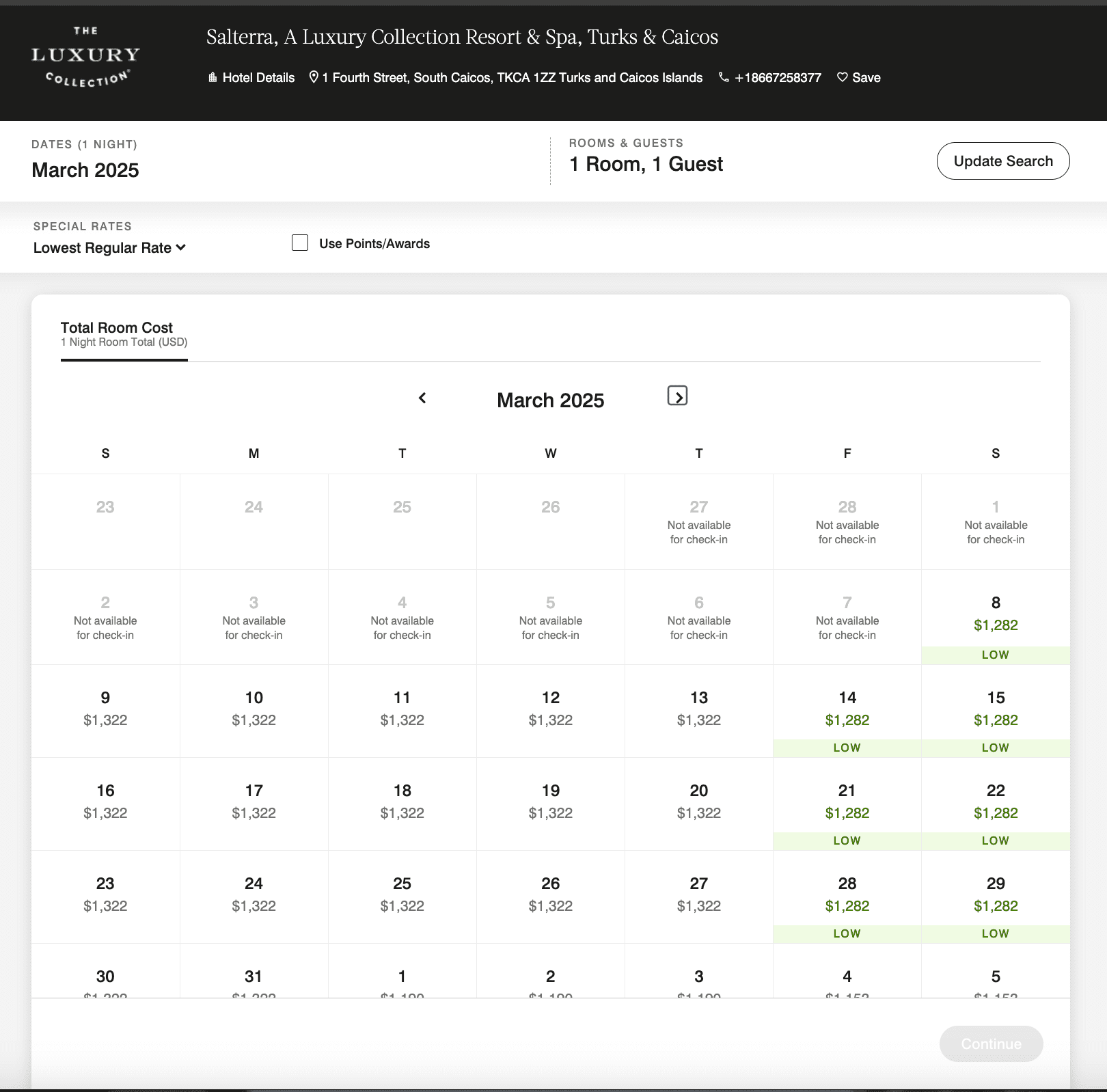Select March 27 at $1,322
The image size is (1107, 1092).
(699, 897)
